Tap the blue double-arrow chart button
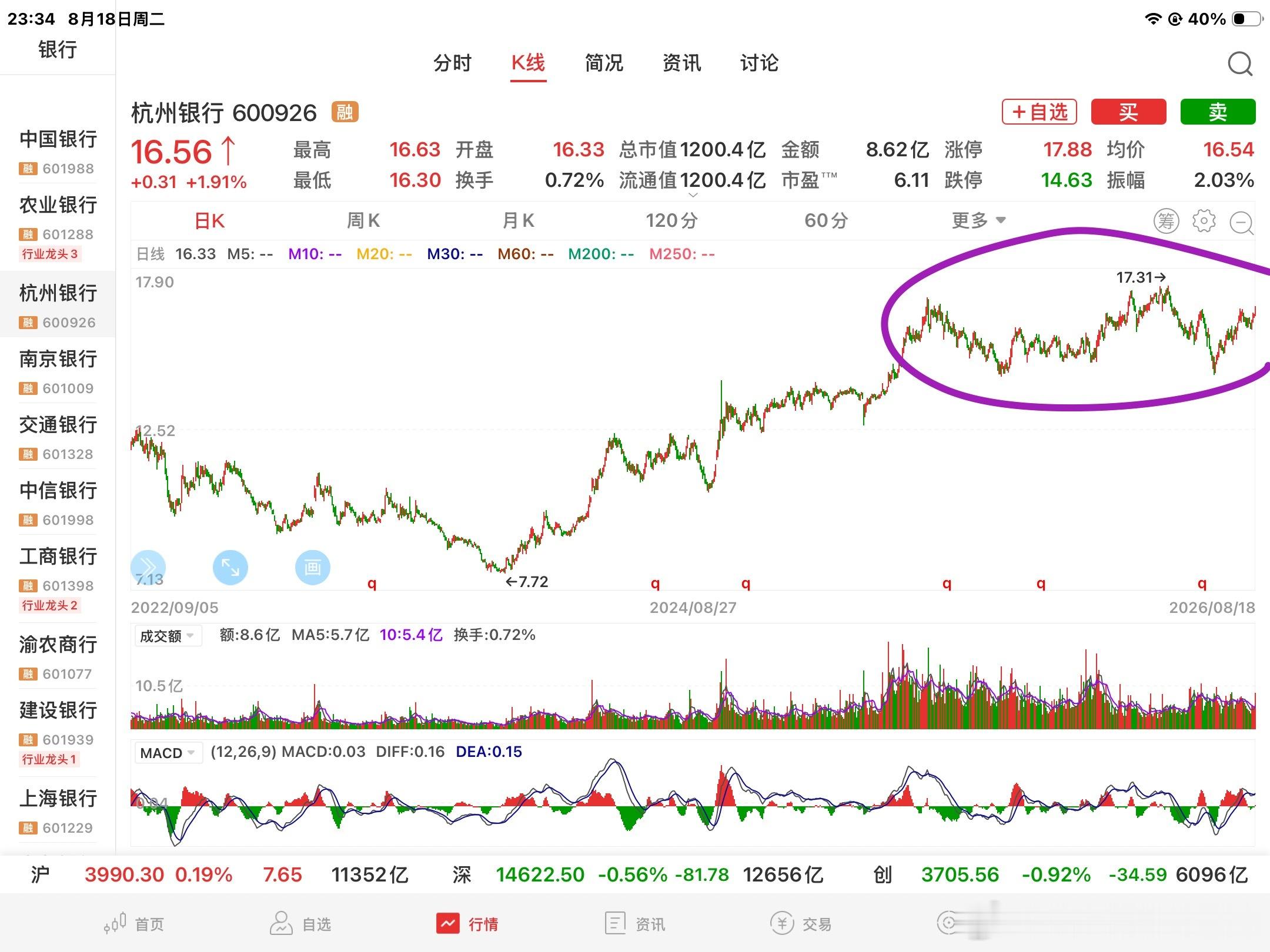The image size is (1270, 952). [148, 567]
